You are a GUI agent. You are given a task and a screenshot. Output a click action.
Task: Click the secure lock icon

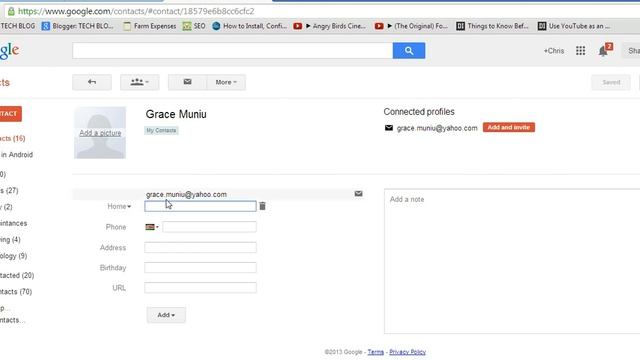tap(11, 11)
